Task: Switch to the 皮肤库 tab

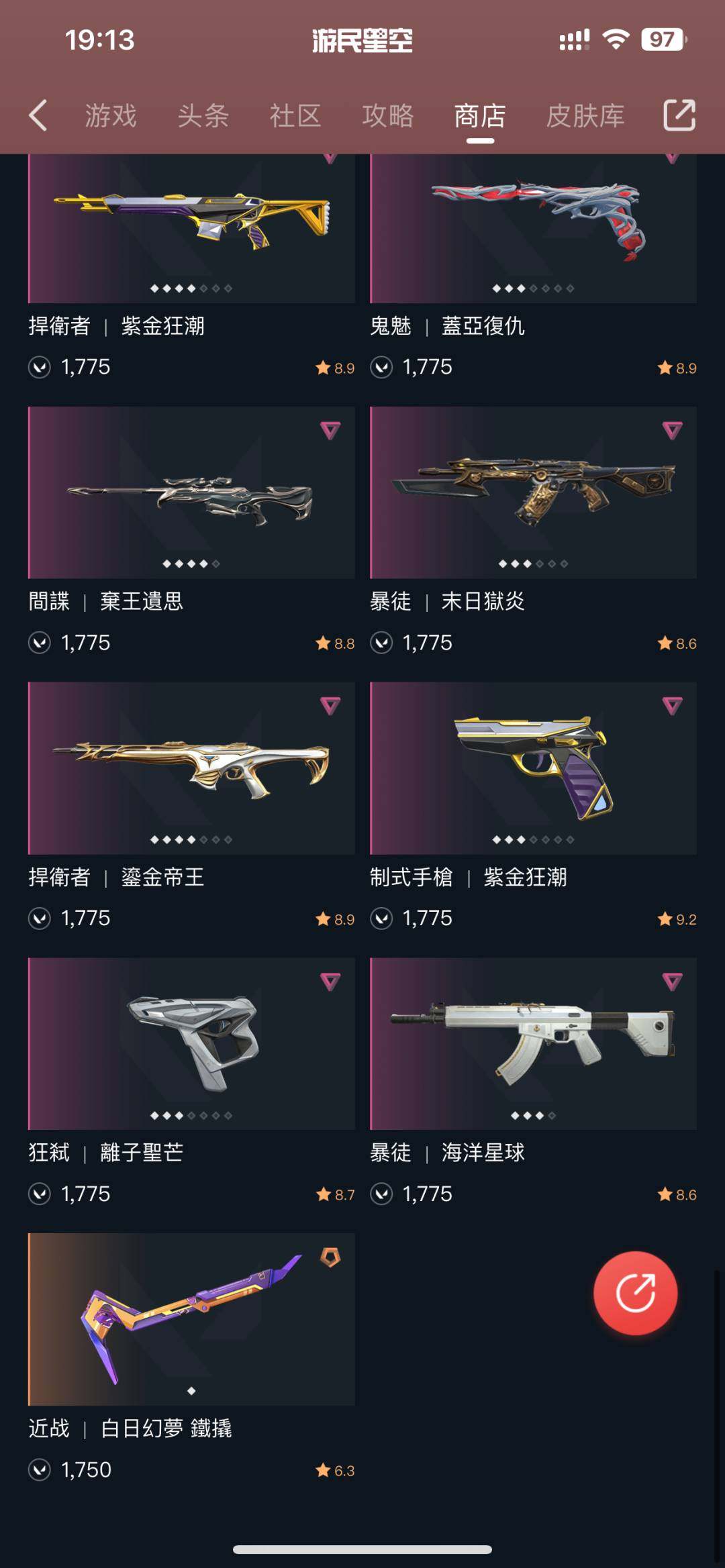Action: (585, 115)
